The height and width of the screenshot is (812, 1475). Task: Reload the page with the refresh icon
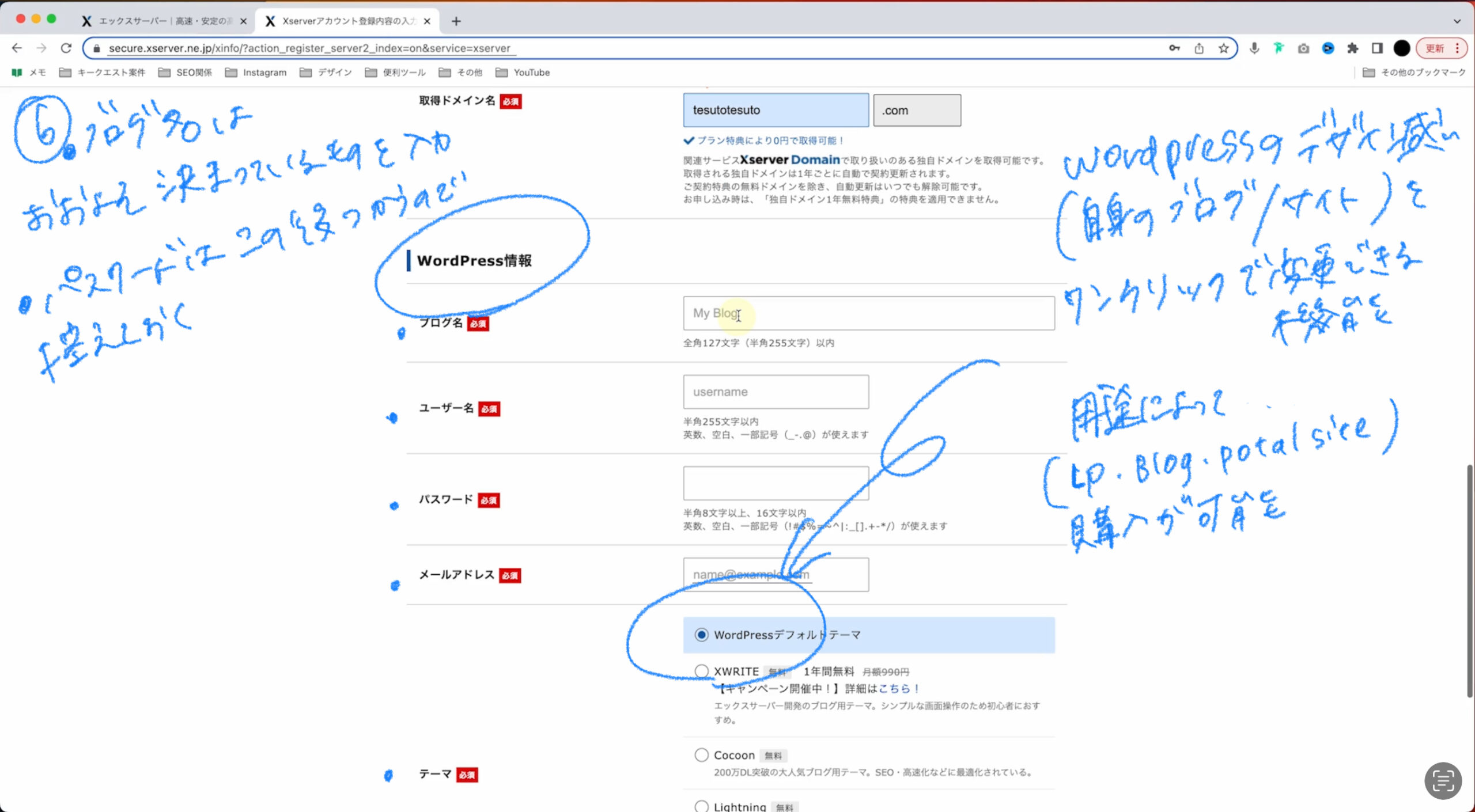tap(66, 48)
